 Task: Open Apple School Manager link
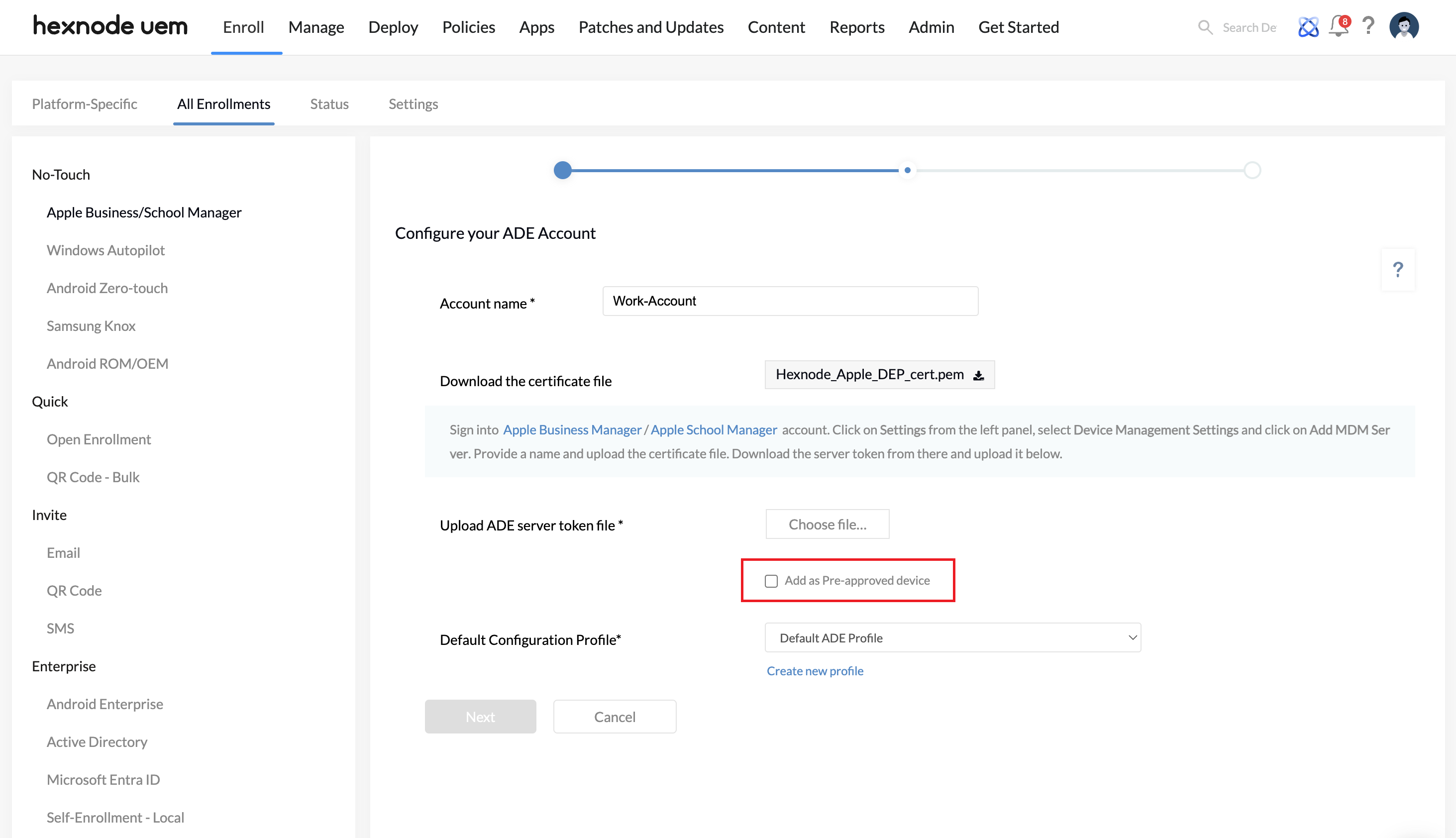click(x=714, y=429)
